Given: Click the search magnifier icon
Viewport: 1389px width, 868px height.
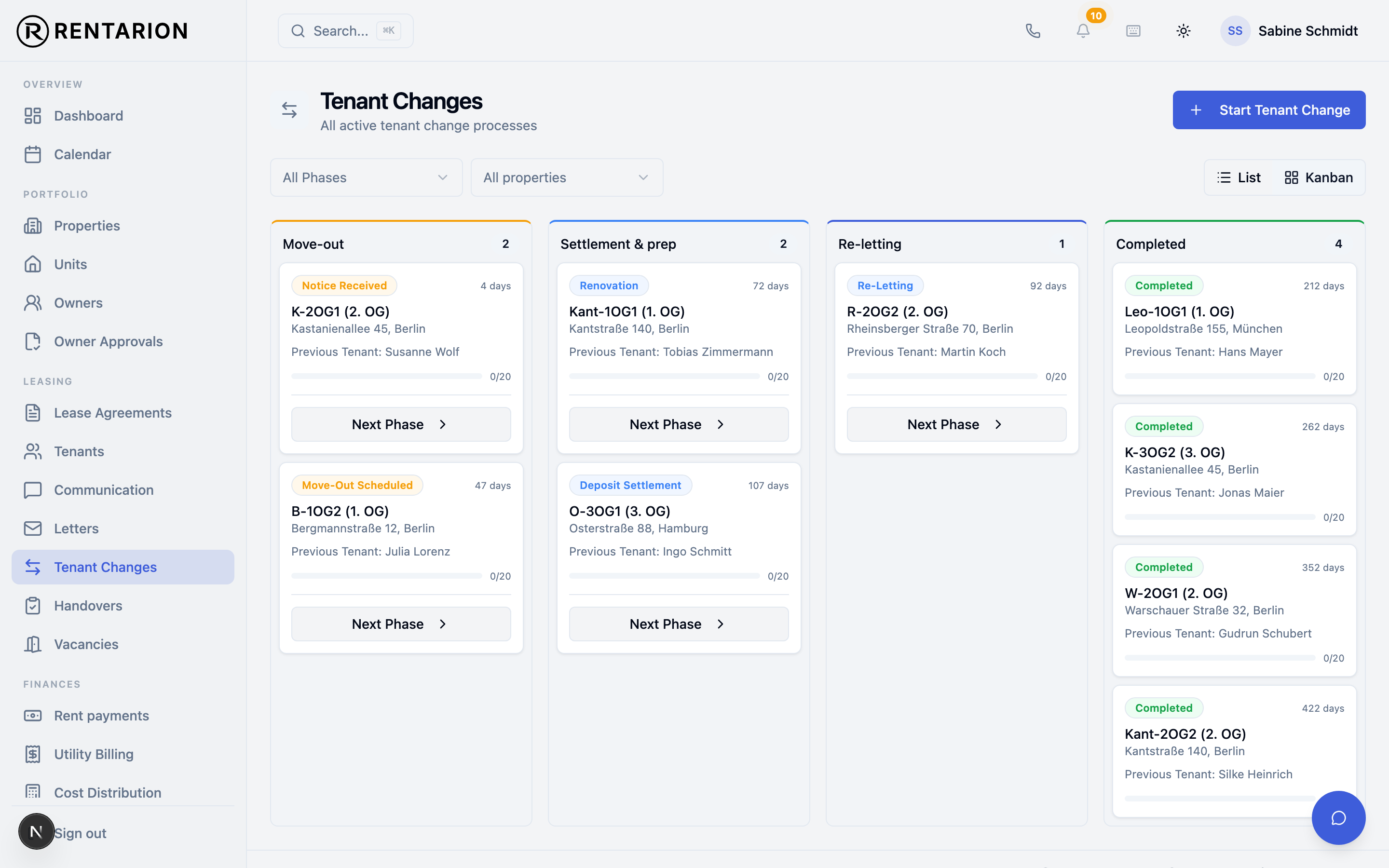Looking at the screenshot, I should [x=298, y=30].
